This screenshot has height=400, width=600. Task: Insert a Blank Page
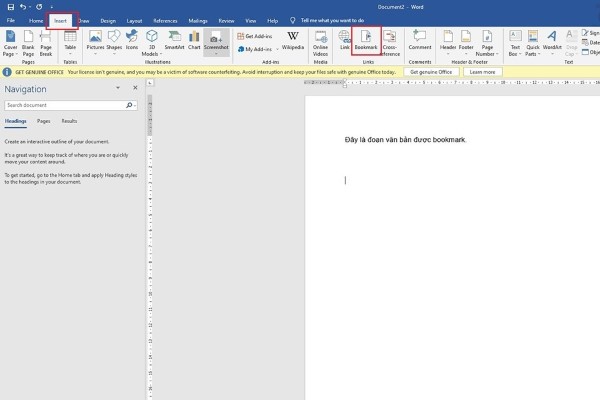pos(29,47)
